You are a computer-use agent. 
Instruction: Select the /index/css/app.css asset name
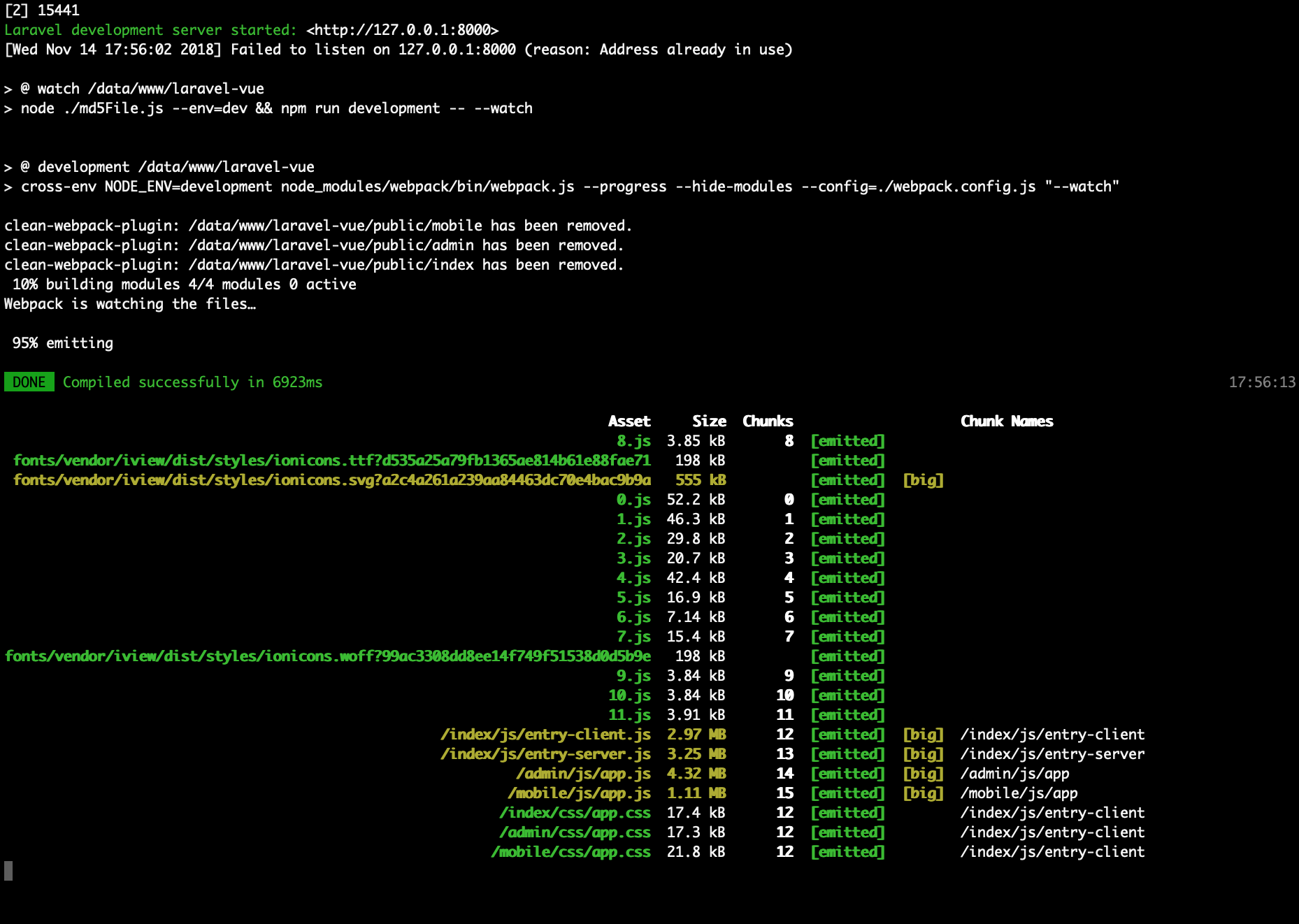coord(575,813)
